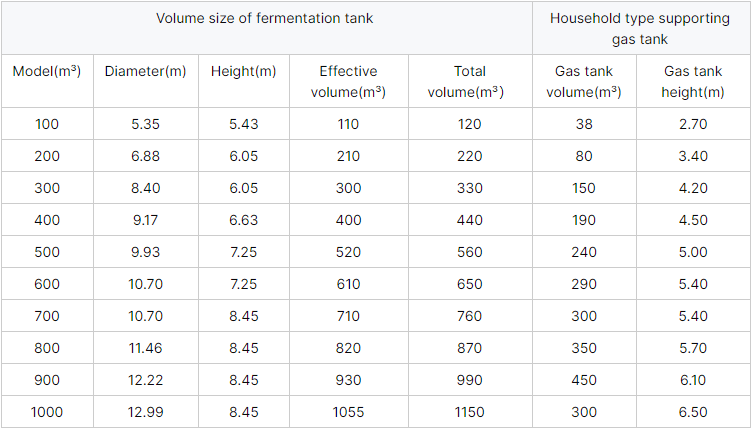Click the Diameter(m) column header

point(146,71)
